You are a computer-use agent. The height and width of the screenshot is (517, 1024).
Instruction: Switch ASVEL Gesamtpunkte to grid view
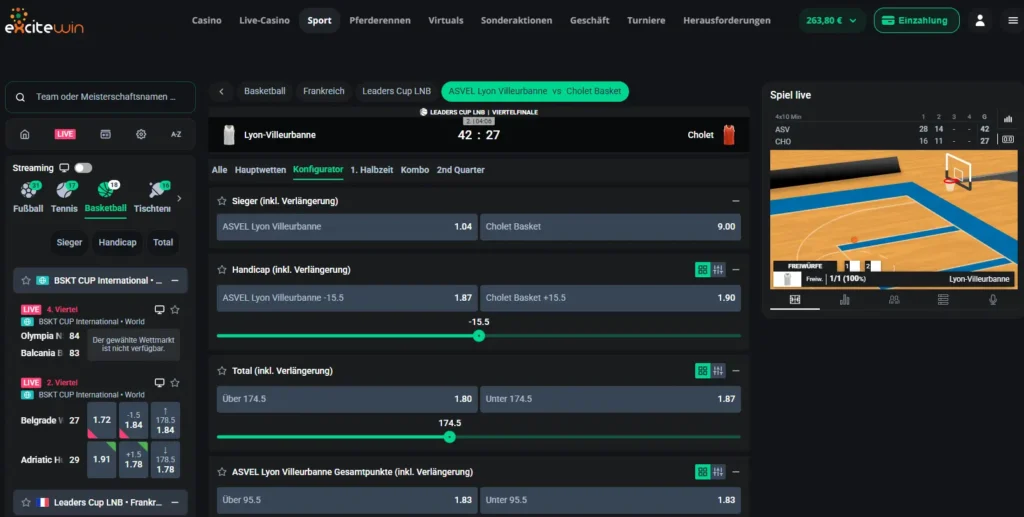pyautogui.click(x=703, y=472)
